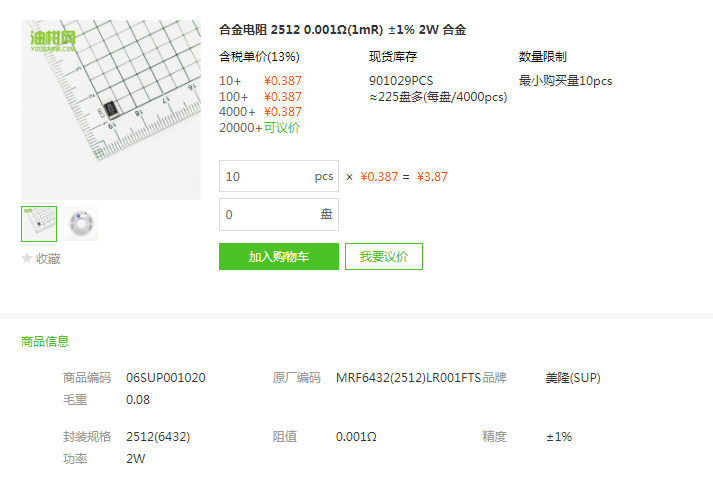Image resolution: width=713 pixels, height=481 pixels.
Task: Open the main resistor product image
Action: (111, 110)
